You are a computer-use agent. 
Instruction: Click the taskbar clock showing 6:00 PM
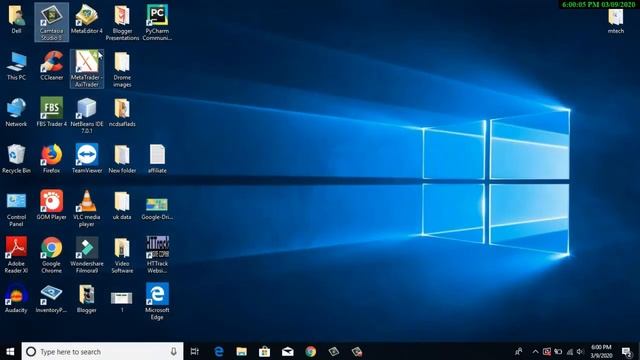coord(601,351)
